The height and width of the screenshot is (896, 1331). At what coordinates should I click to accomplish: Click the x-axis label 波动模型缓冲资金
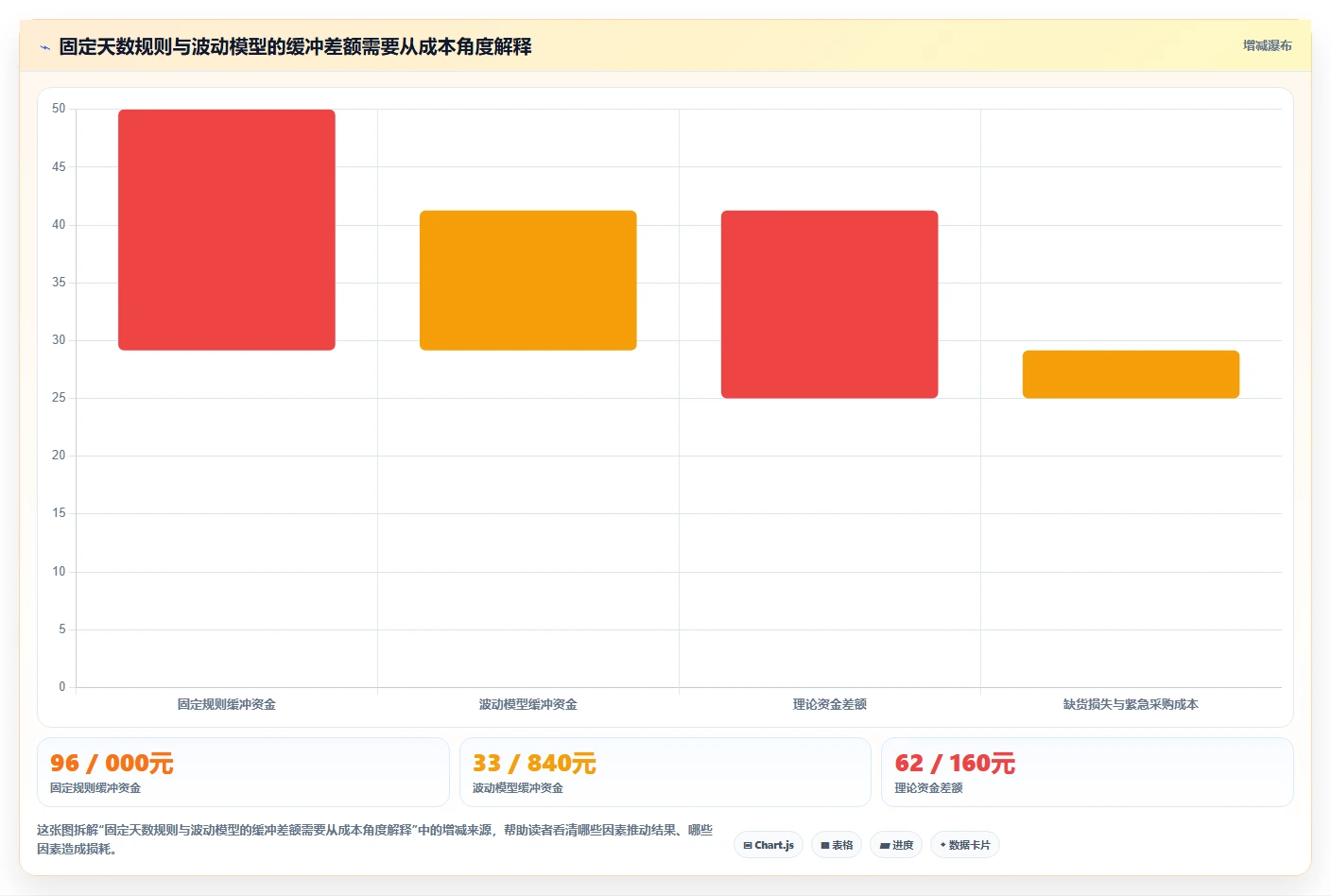(528, 704)
